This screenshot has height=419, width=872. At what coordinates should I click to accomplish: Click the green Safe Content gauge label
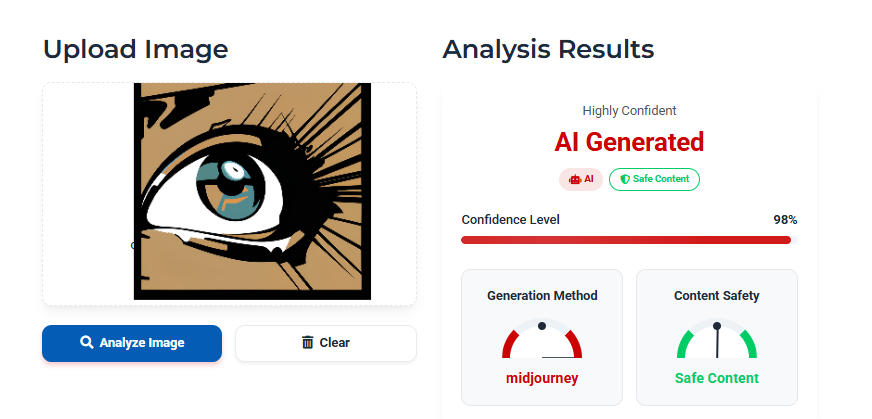(x=717, y=378)
